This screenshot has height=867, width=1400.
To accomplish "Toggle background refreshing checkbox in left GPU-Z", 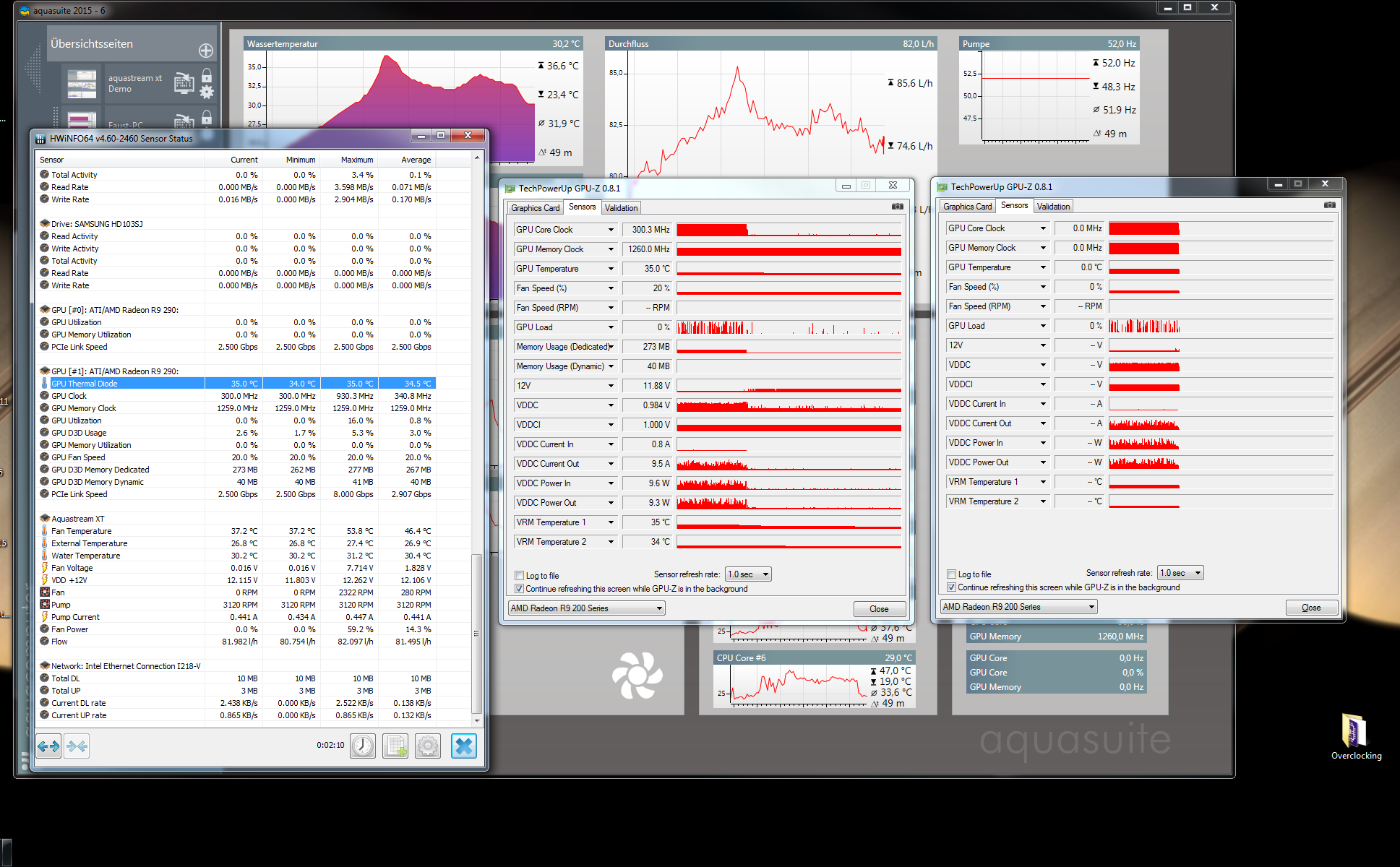I will coord(519,589).
